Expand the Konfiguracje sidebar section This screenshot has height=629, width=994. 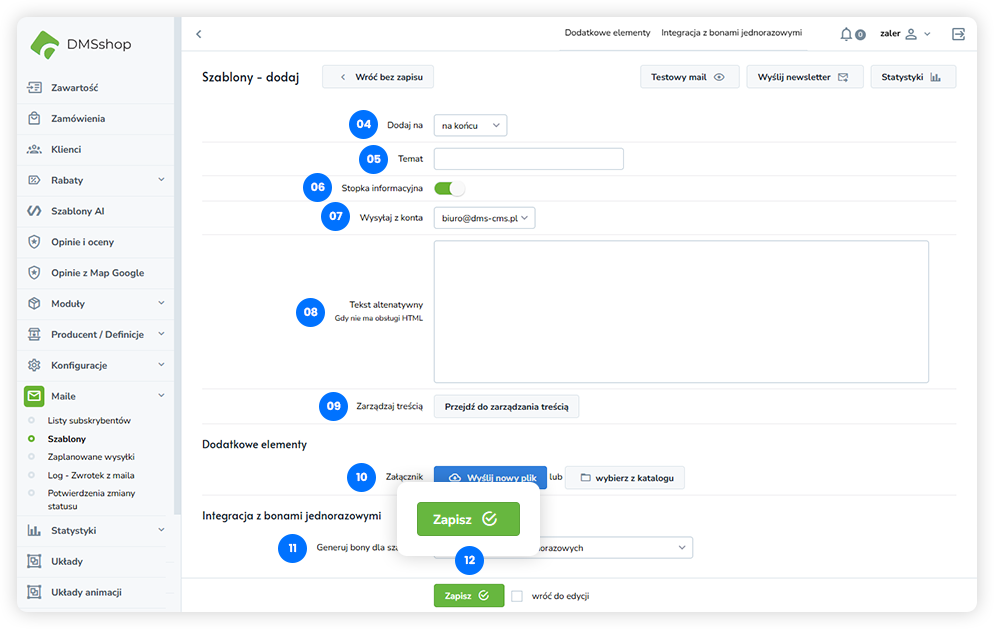pos(161,365)
